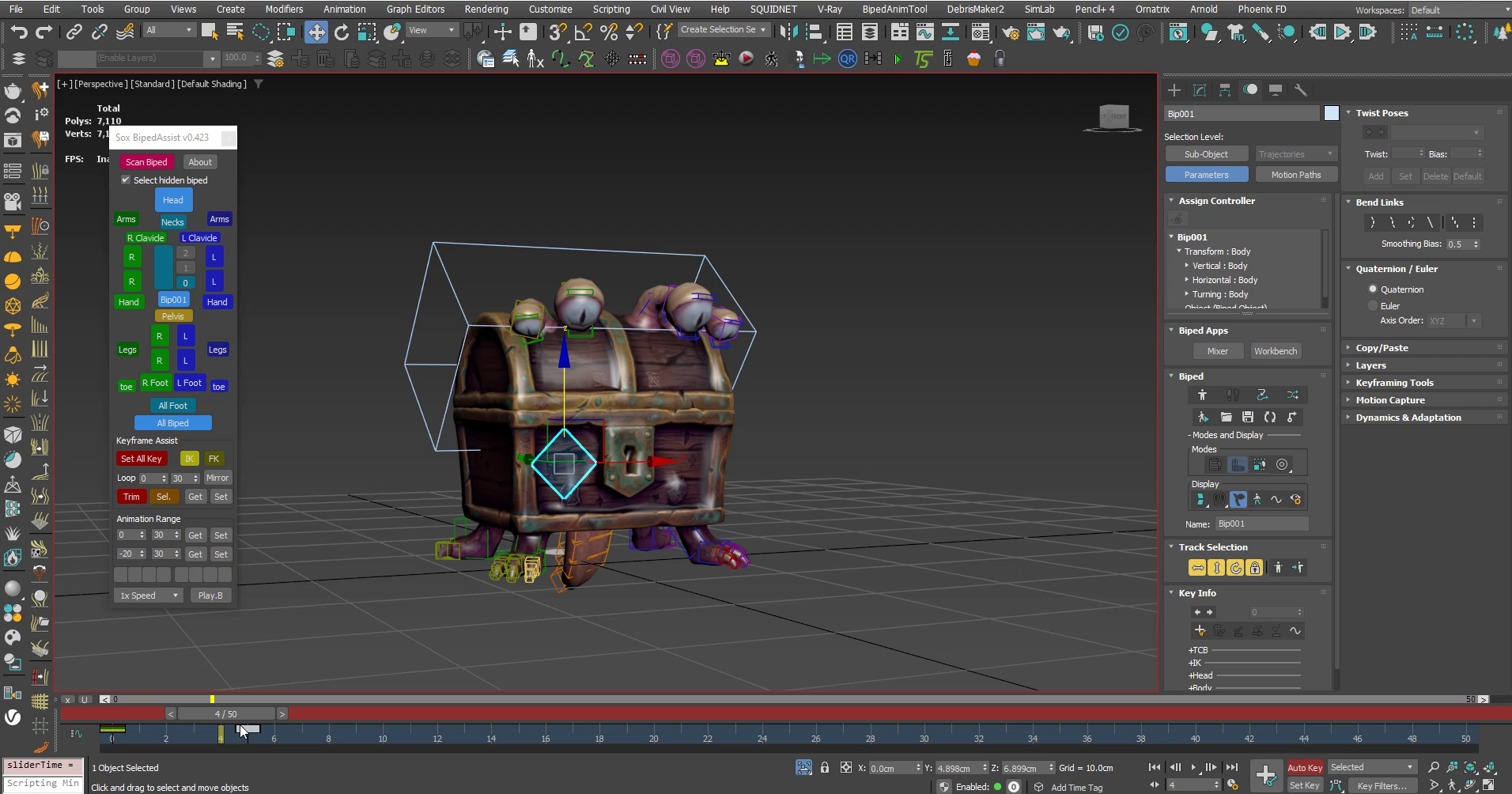The height and width of the screenshot is (794, 1512).
Task: Switch to the Create command panel tab
Action: [1174, 90]
